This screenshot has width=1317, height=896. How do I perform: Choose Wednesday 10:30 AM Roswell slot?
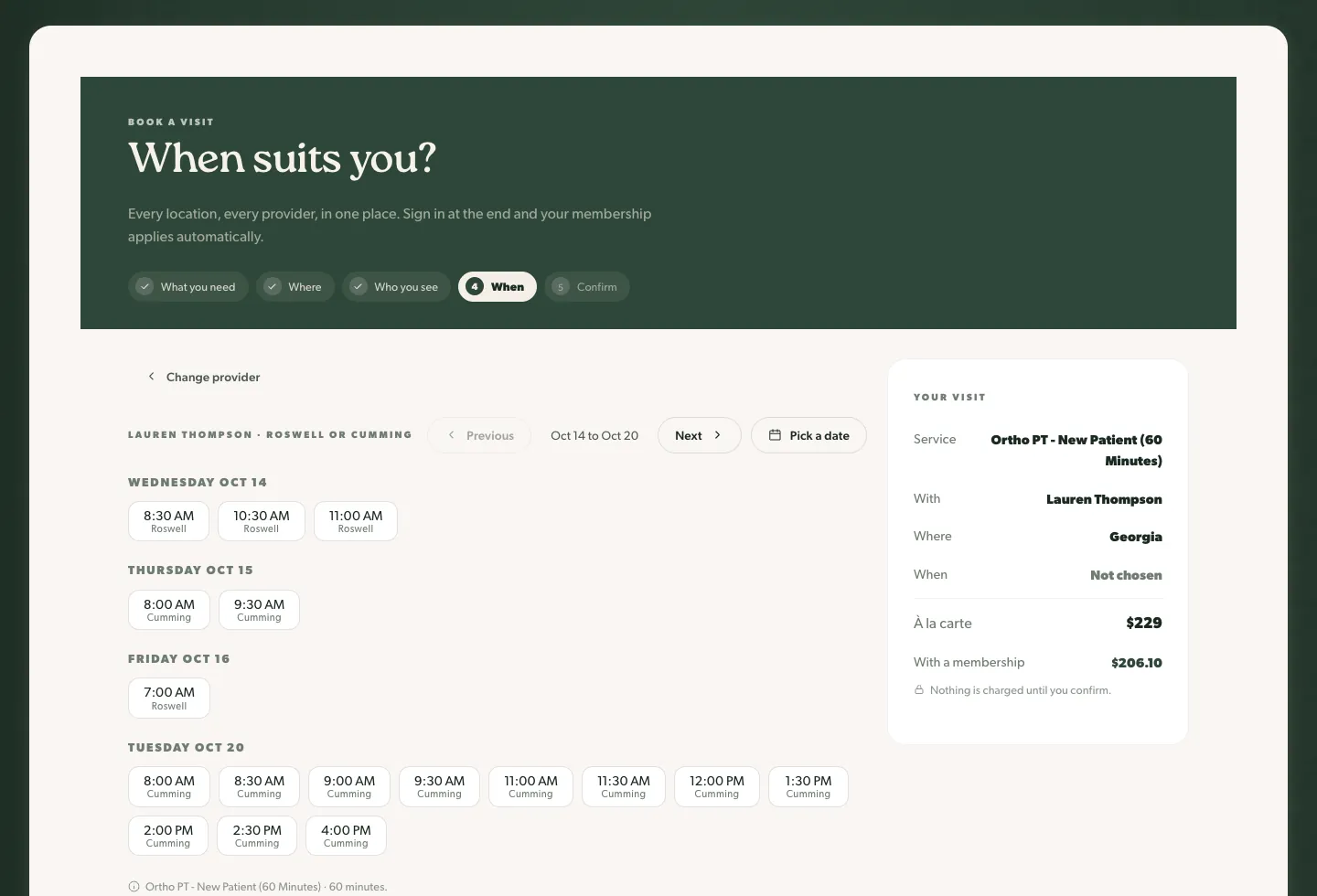tap(262, 521)
